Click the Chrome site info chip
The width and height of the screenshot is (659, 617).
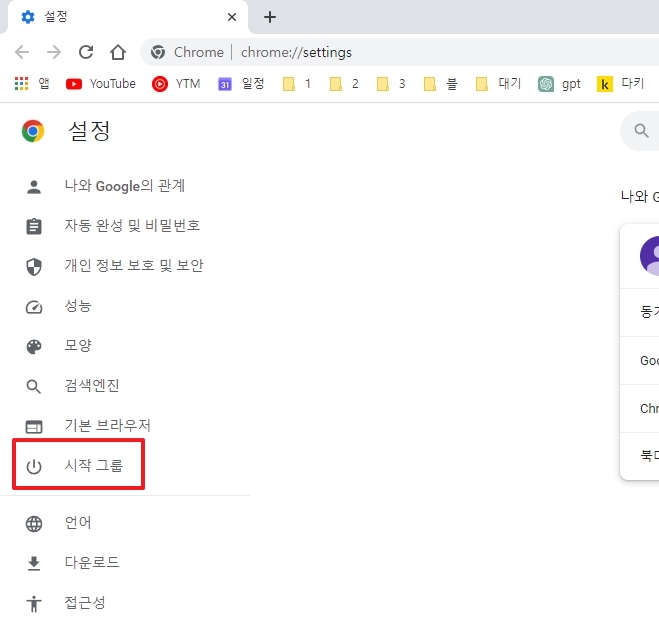pos(187,52)
